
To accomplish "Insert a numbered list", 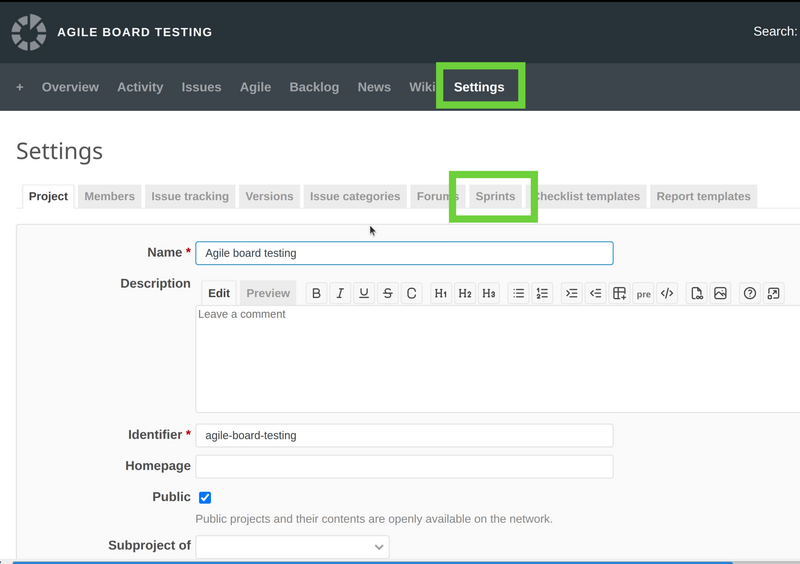I will click(x=542, y=293).
